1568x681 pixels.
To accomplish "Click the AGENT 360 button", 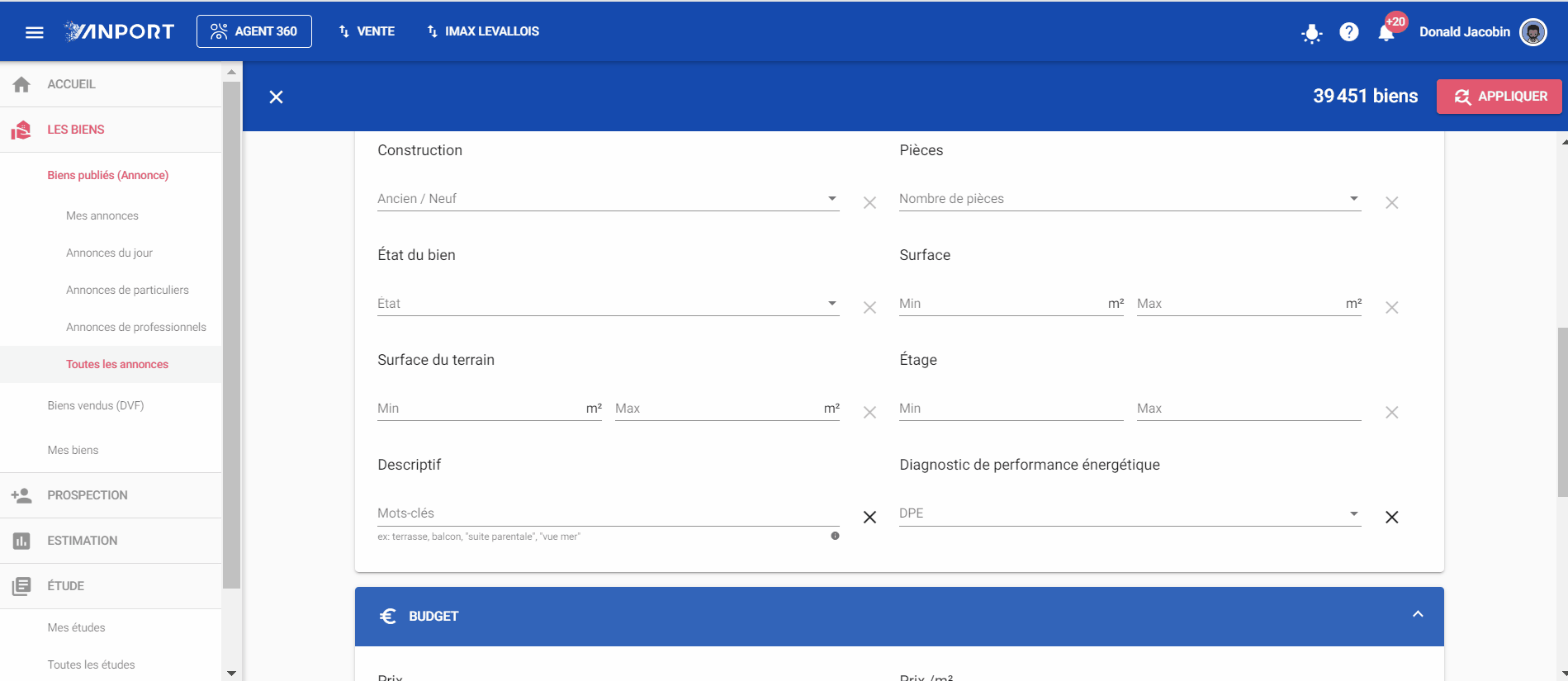I will [x=254, y=31].
